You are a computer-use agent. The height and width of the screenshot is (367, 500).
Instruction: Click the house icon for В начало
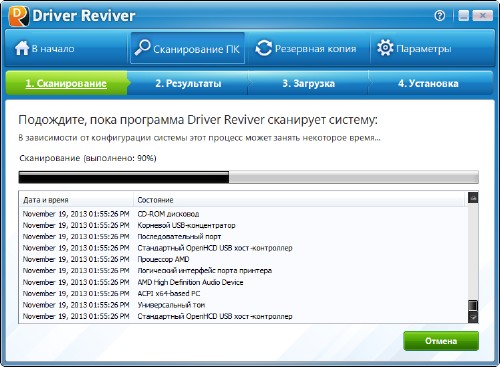pos(22,48)
